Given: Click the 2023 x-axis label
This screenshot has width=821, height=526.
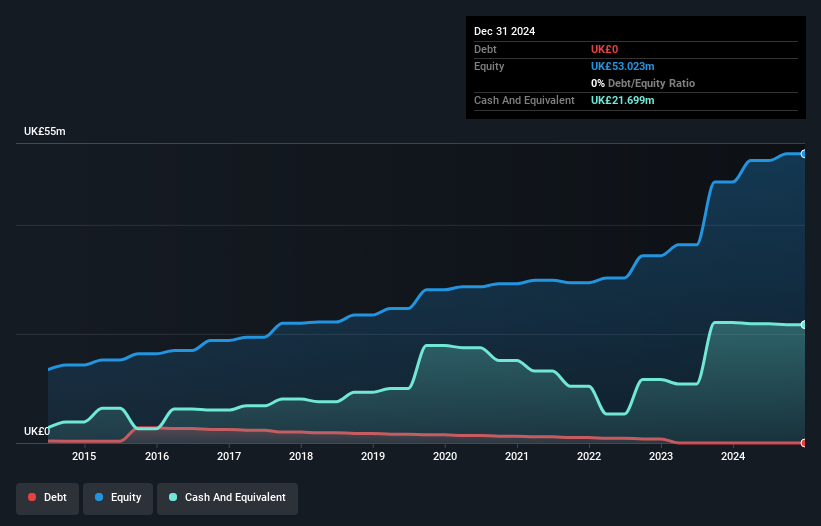Looking at the screenshot, I should pyautogui.click(x=661, y=456).
